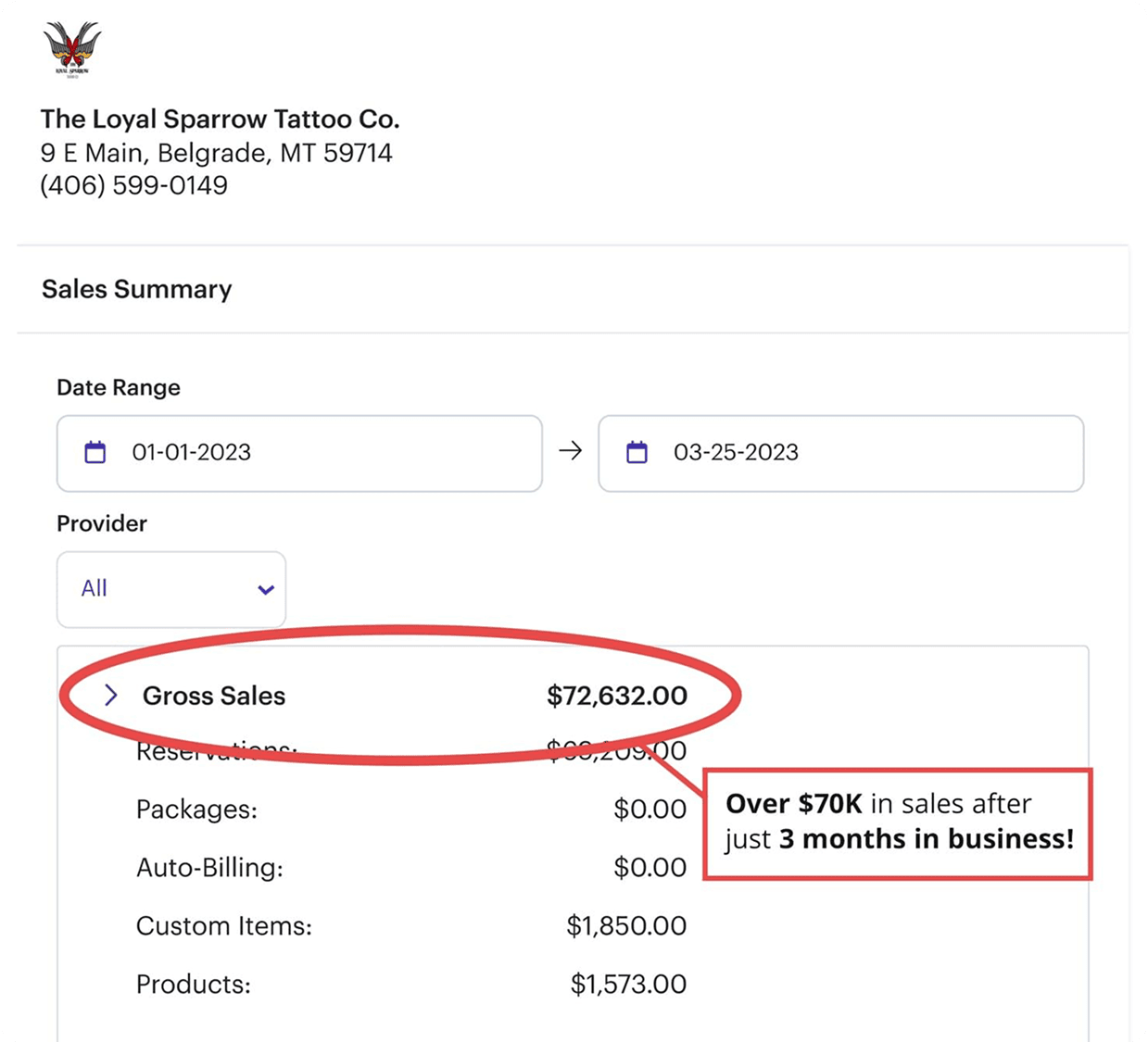The height and width of the screenshot is (1042, 1148).
Task: Click the Custom Items $1,850.00 amount
Action: 626,926
